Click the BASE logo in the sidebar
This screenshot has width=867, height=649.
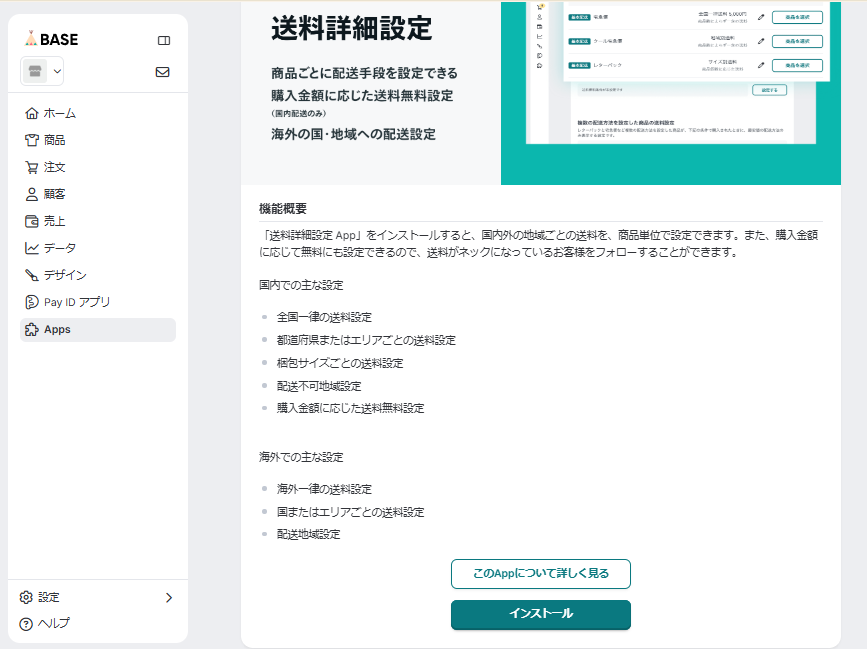click(x=51, y=40)
